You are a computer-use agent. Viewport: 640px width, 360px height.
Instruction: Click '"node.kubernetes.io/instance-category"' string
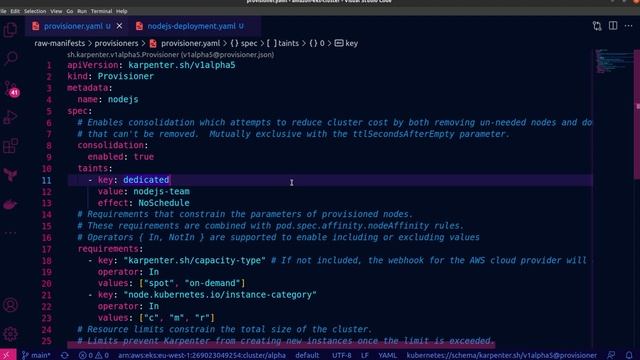(x=220, y=294)
